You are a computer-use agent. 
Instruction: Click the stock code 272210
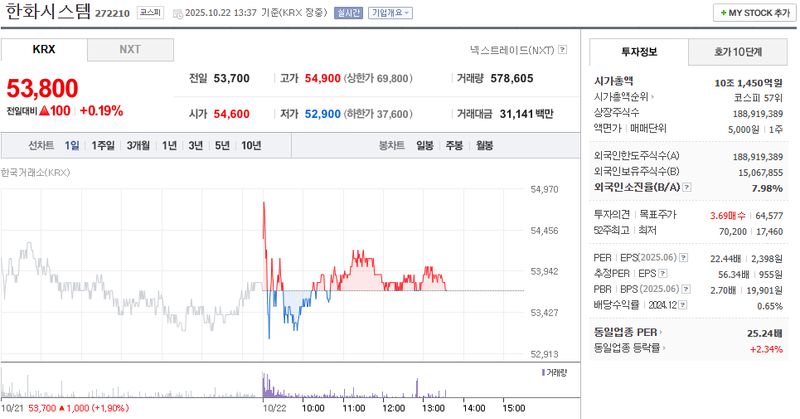(112, 14)
